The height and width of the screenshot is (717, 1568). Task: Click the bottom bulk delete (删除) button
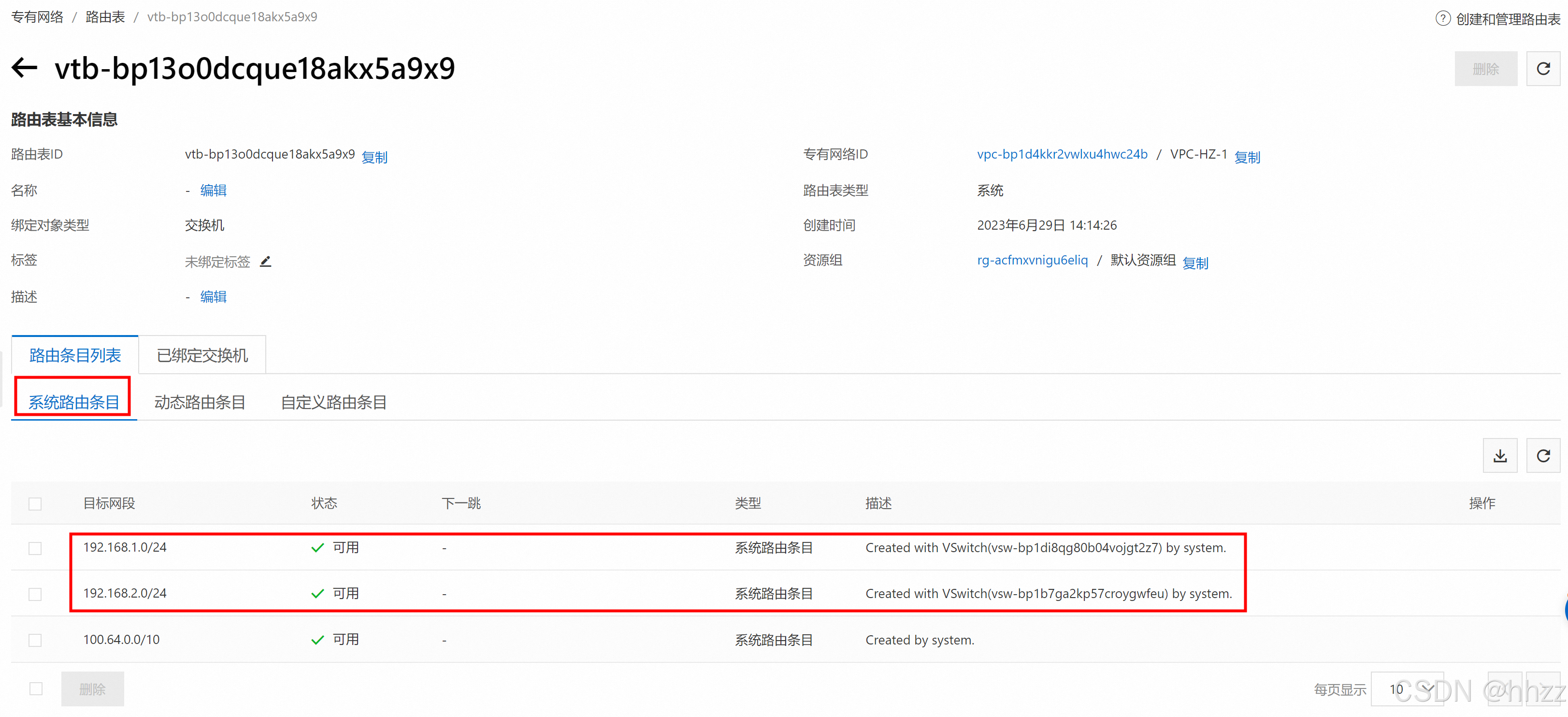92,689
